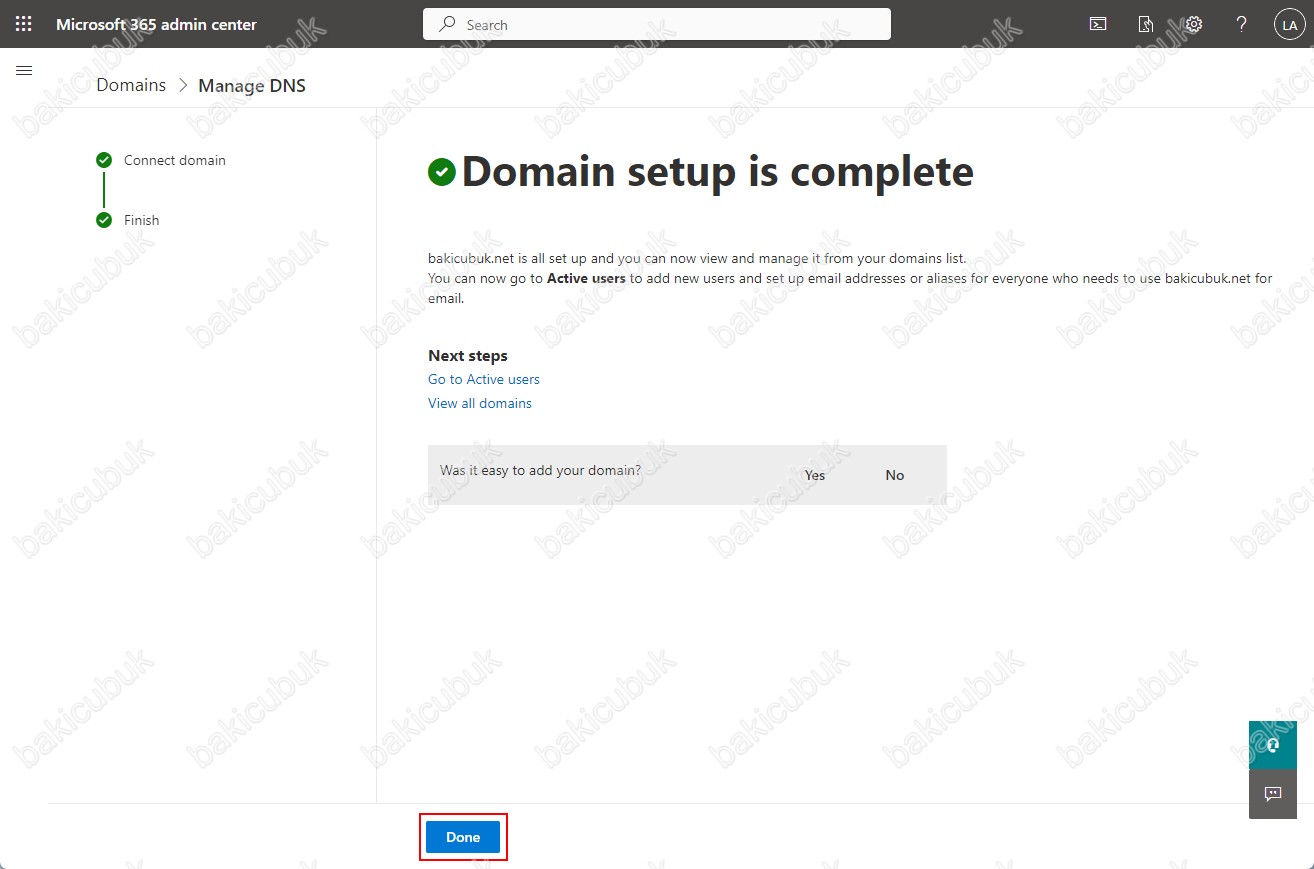Open the headset help and support button
Screen dimensions: 1314x869
[1273, 745]
